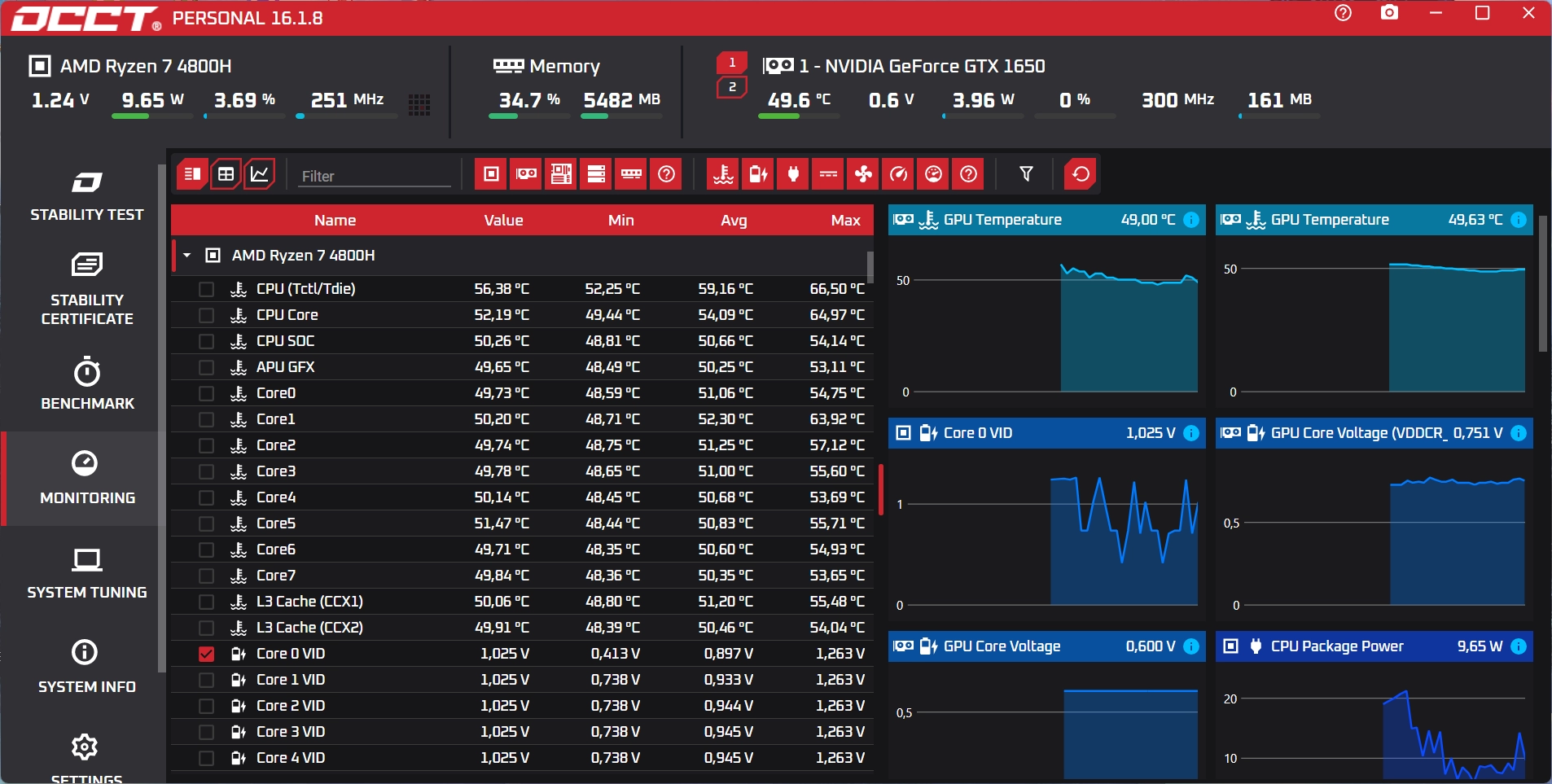Toggle the fan sensors filter icon
The height and width of the screenshot is (784, 1552).
(863, 174)
